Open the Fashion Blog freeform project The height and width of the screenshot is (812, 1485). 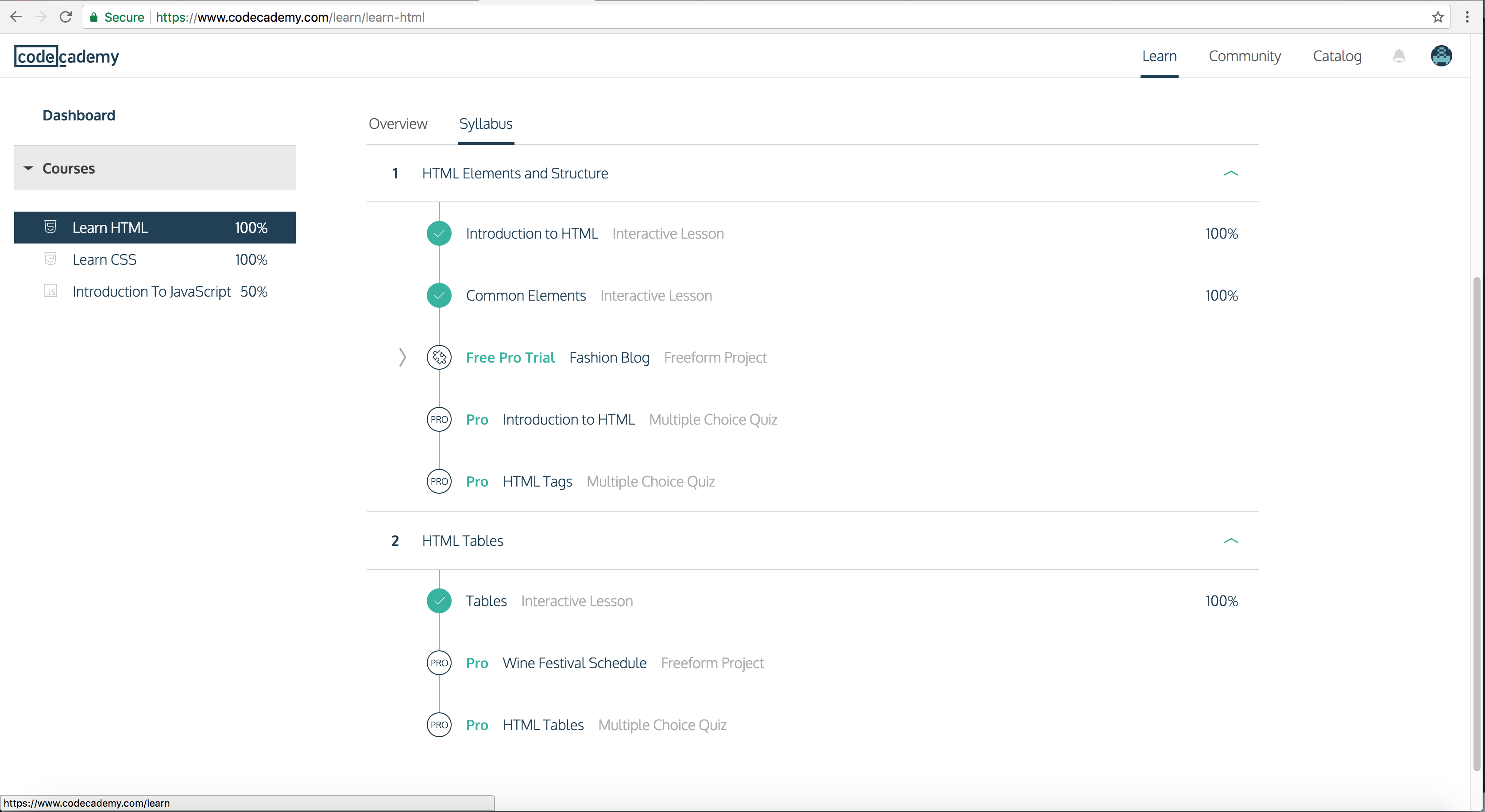pyautogui.click(x=609, y=357)
